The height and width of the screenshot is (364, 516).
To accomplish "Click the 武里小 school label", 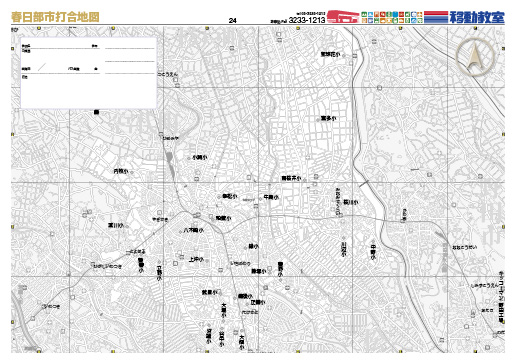I will point(210,292).
